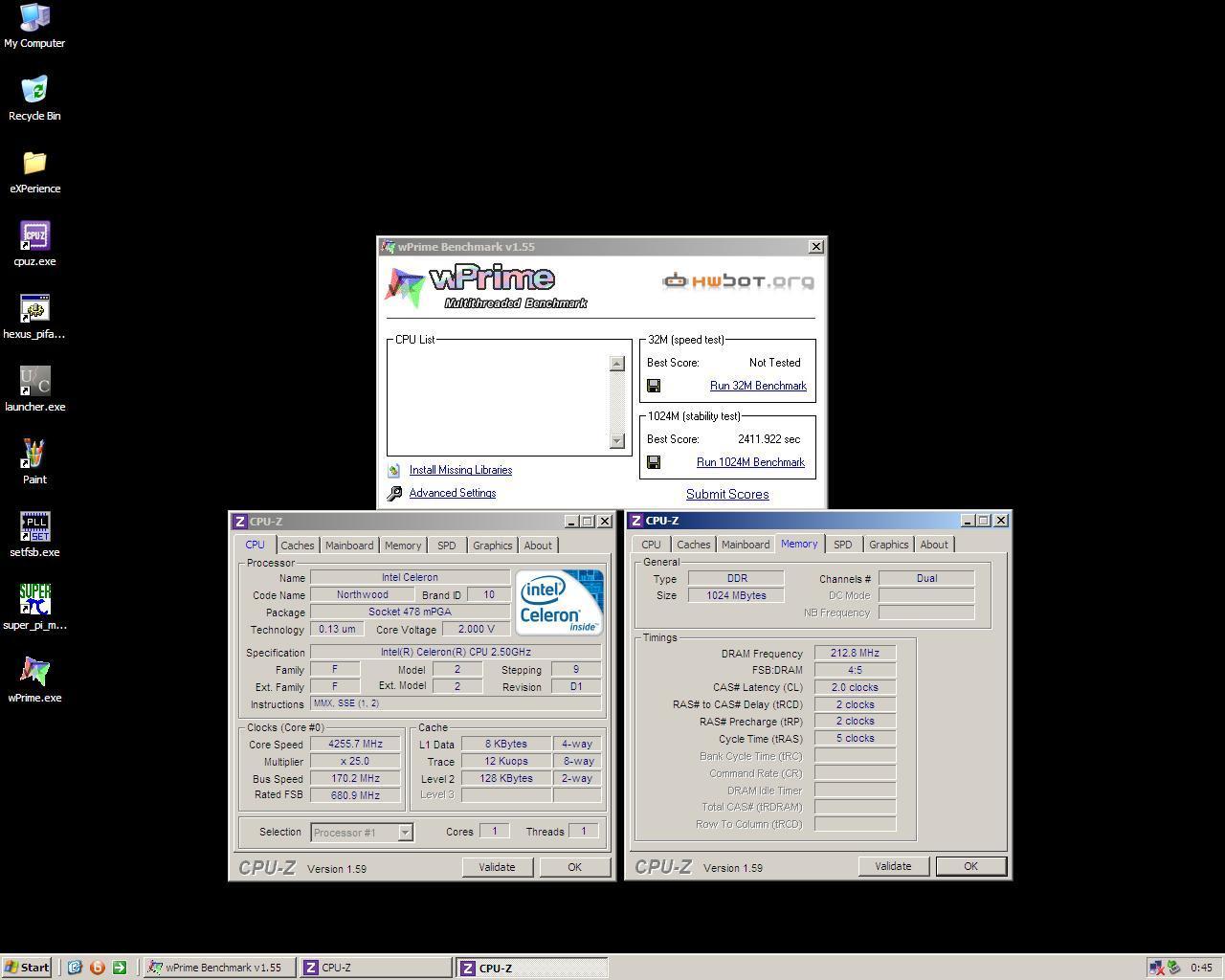
Task: Switch to Caches tab in right CPU-Z
Action: point(693,545)
